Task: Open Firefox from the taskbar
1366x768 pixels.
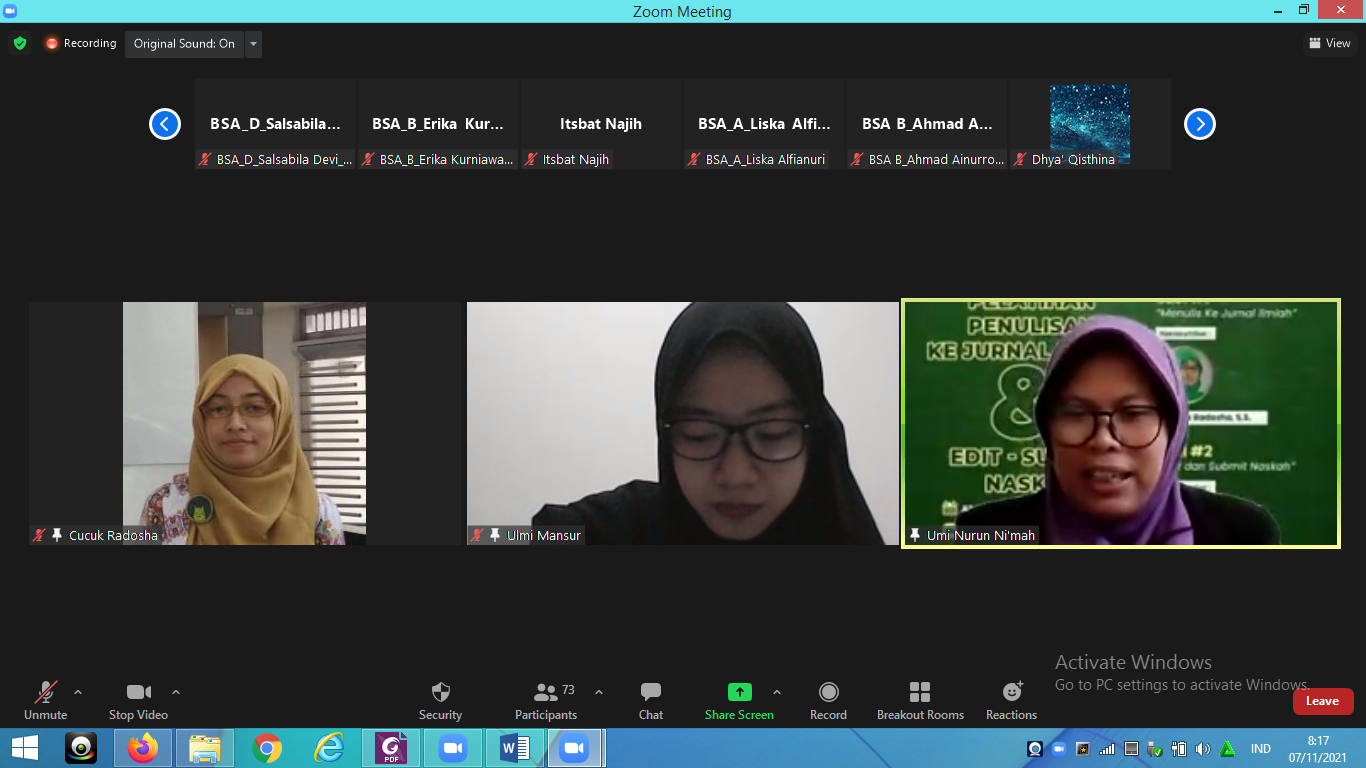Action: click(x=143, y=748)
